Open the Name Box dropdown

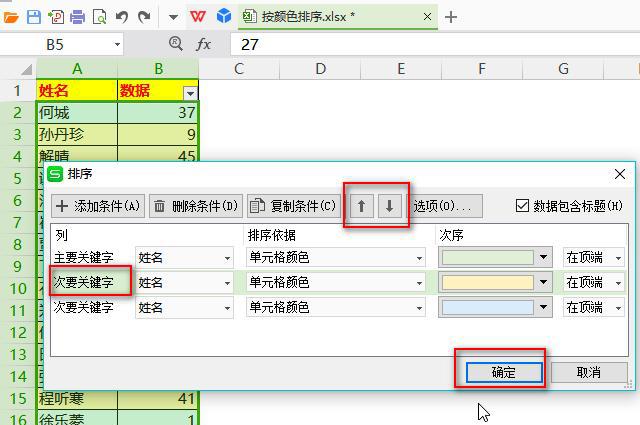(117, 45)
